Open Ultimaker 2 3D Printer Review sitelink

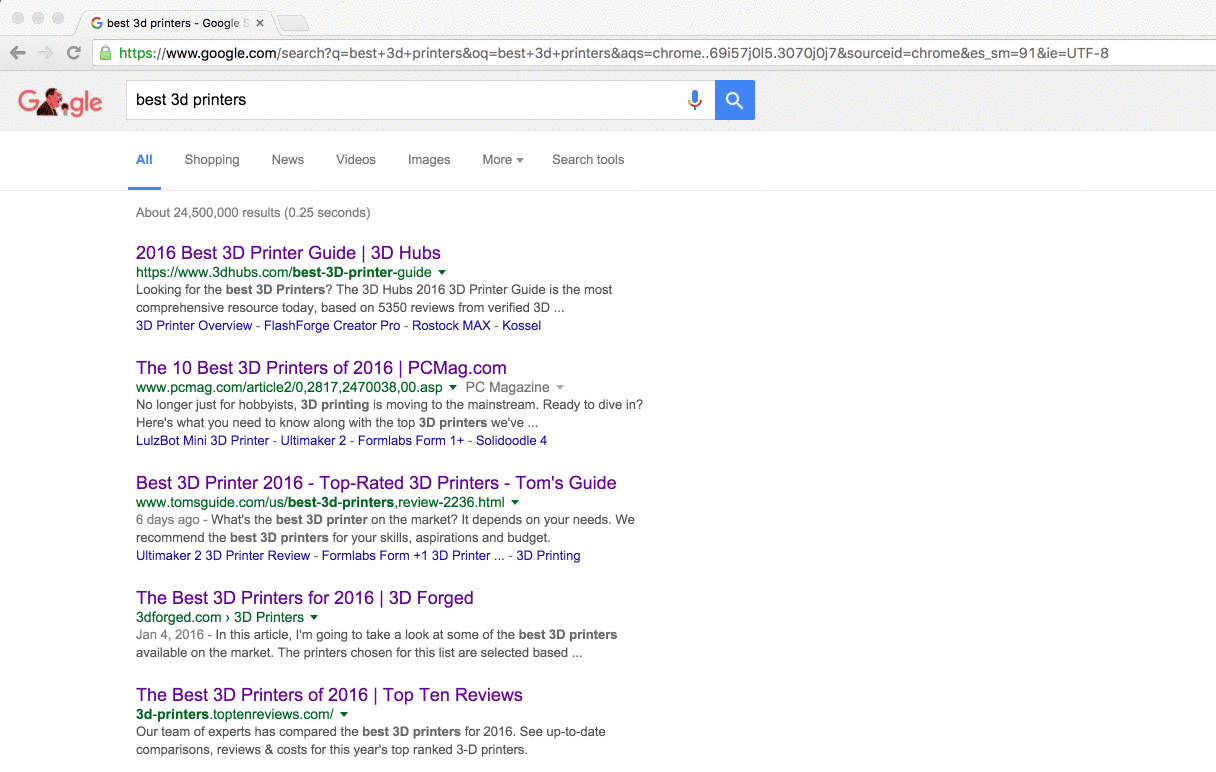tap(223, 556)
